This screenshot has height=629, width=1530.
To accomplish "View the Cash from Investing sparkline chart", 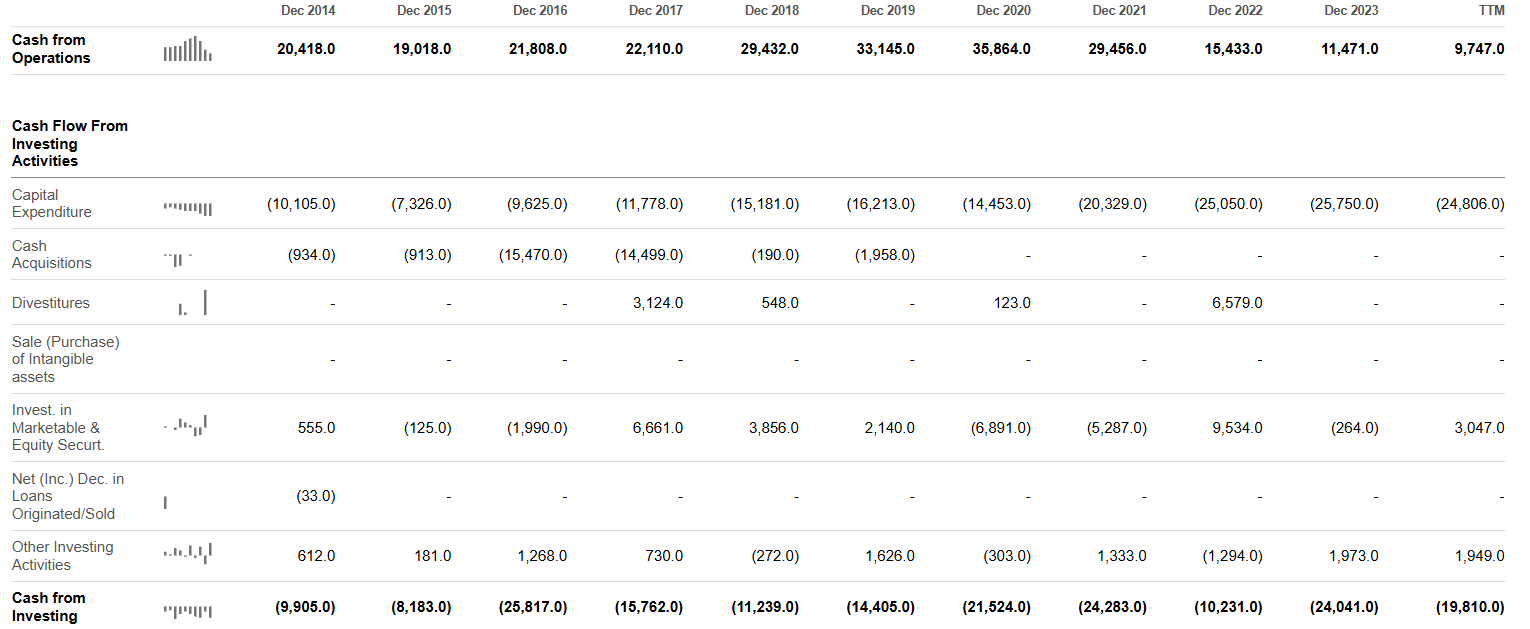I will (x=187, y=608).
